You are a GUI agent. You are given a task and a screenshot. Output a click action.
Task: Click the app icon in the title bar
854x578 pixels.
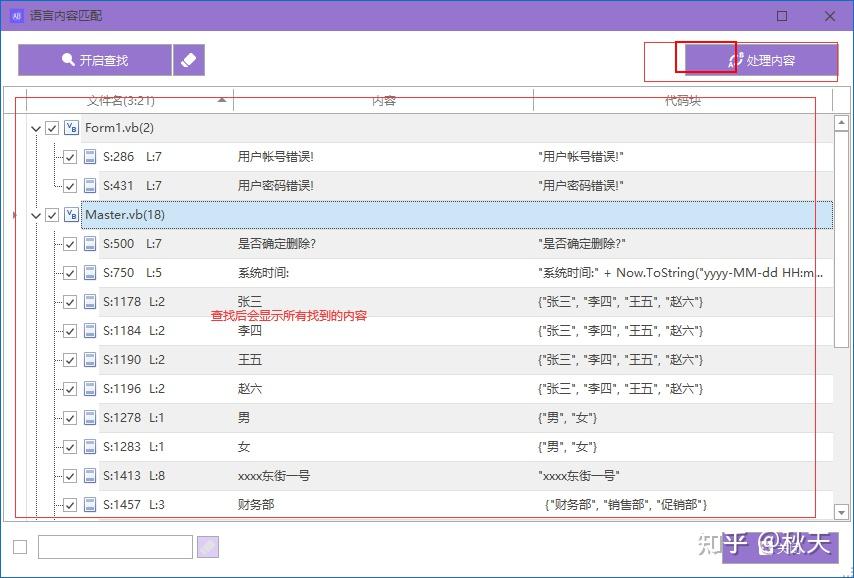pyautogui.click(x=16, y=15)
